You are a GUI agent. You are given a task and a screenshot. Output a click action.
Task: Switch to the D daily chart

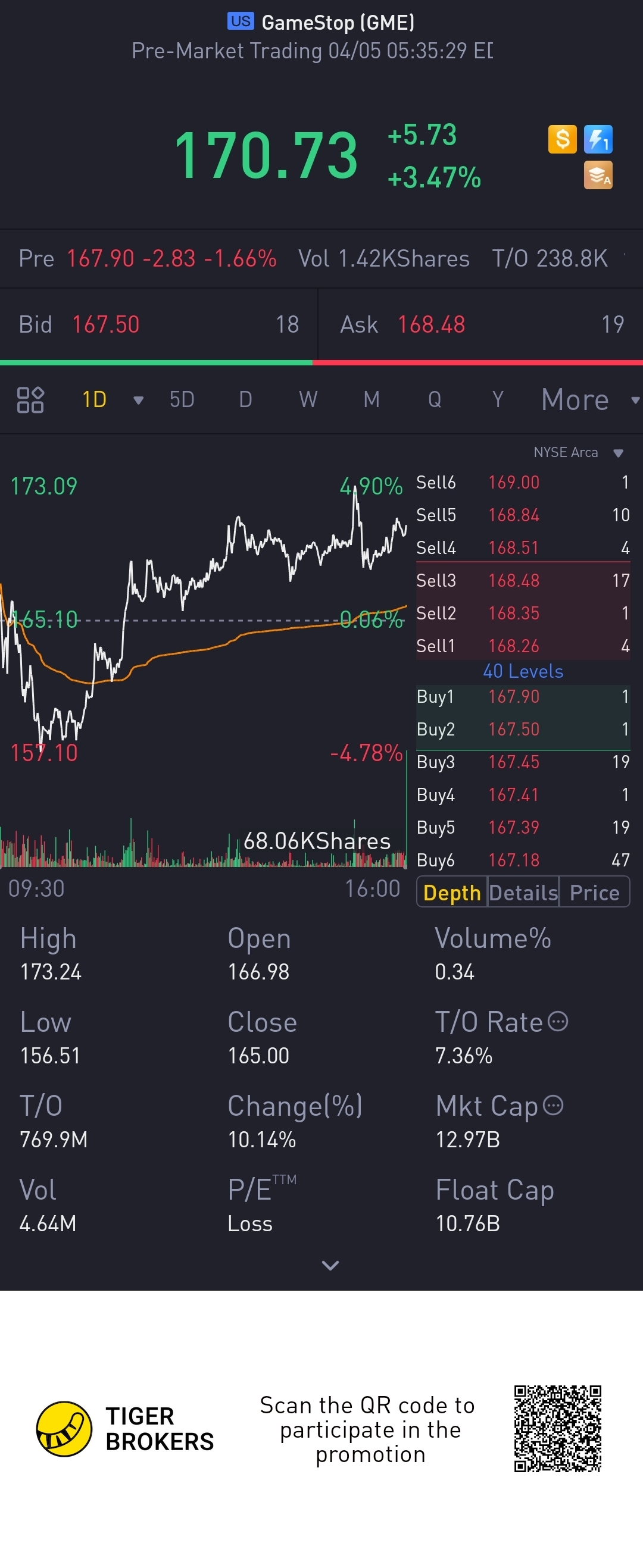pos(245,400)
